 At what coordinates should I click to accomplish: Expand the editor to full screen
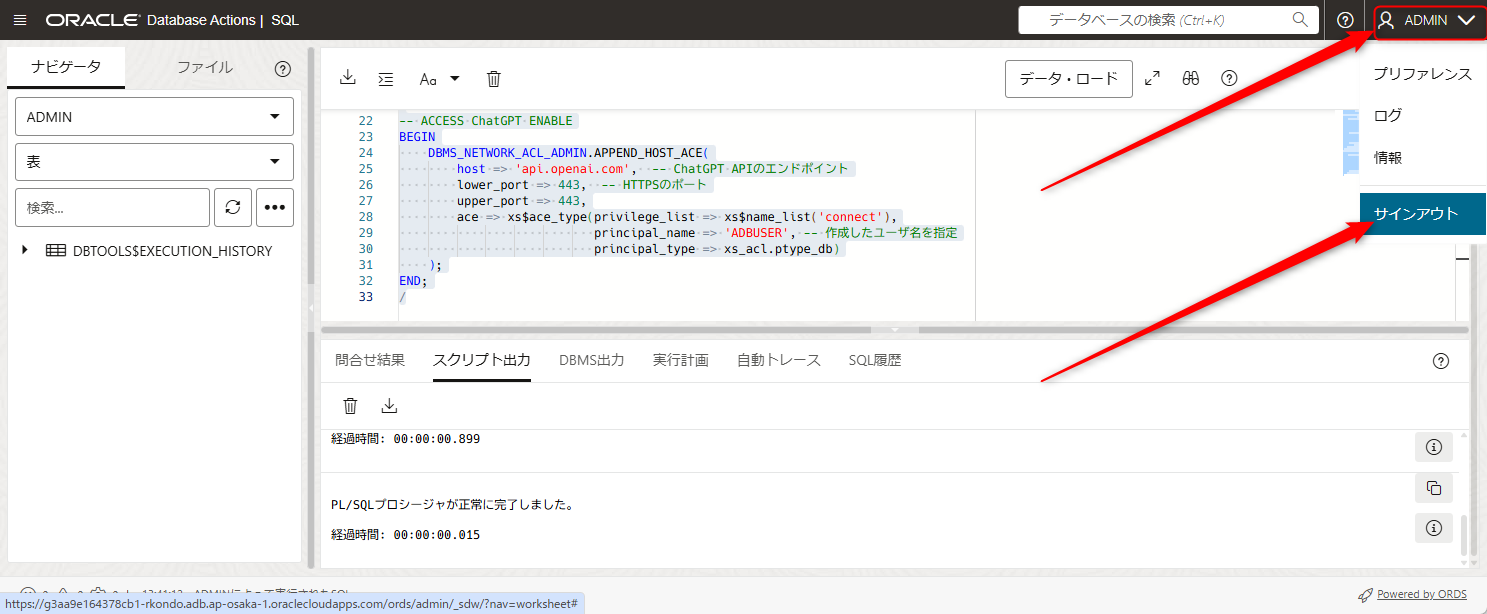point(1153,78)
